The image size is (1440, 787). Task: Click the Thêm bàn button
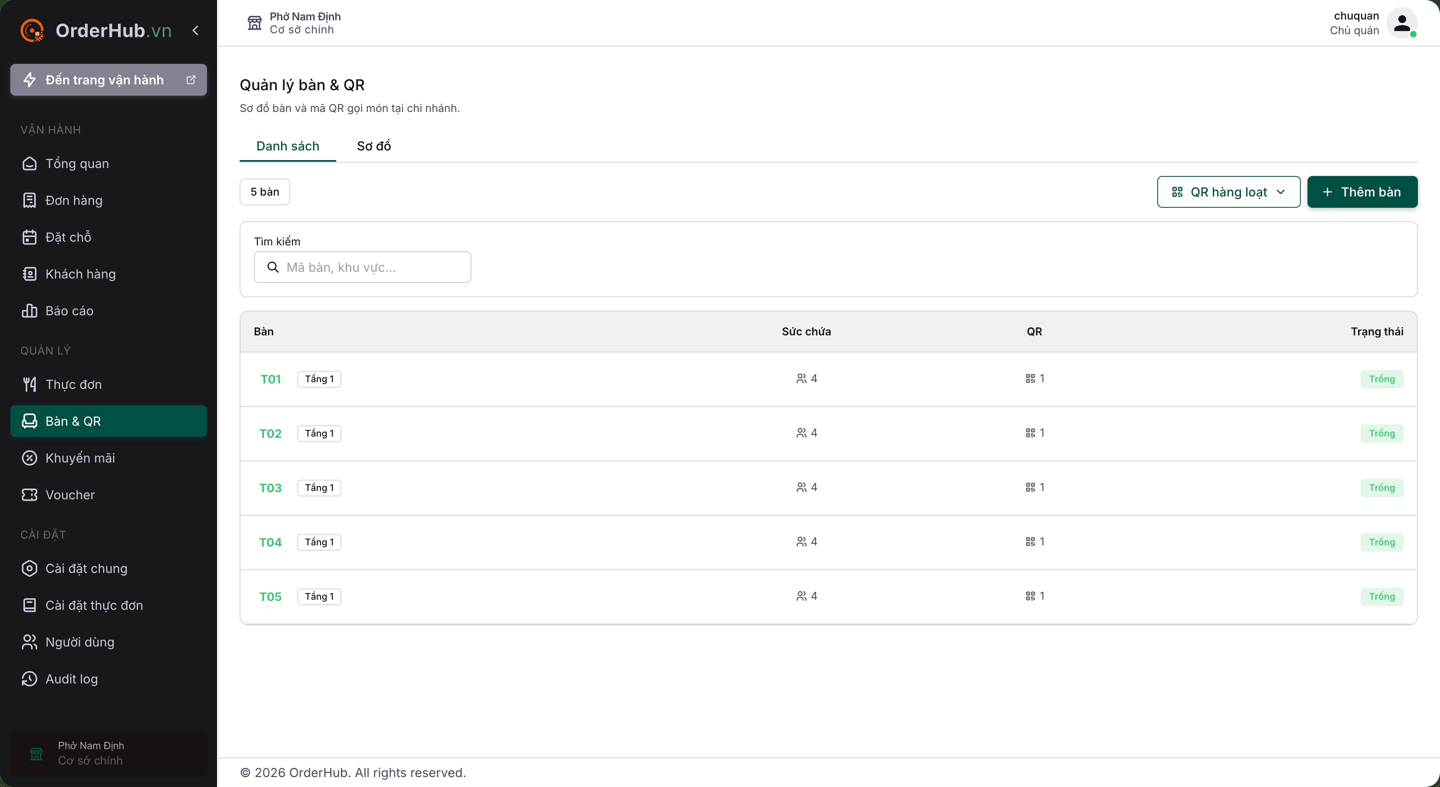[1362, 192]
